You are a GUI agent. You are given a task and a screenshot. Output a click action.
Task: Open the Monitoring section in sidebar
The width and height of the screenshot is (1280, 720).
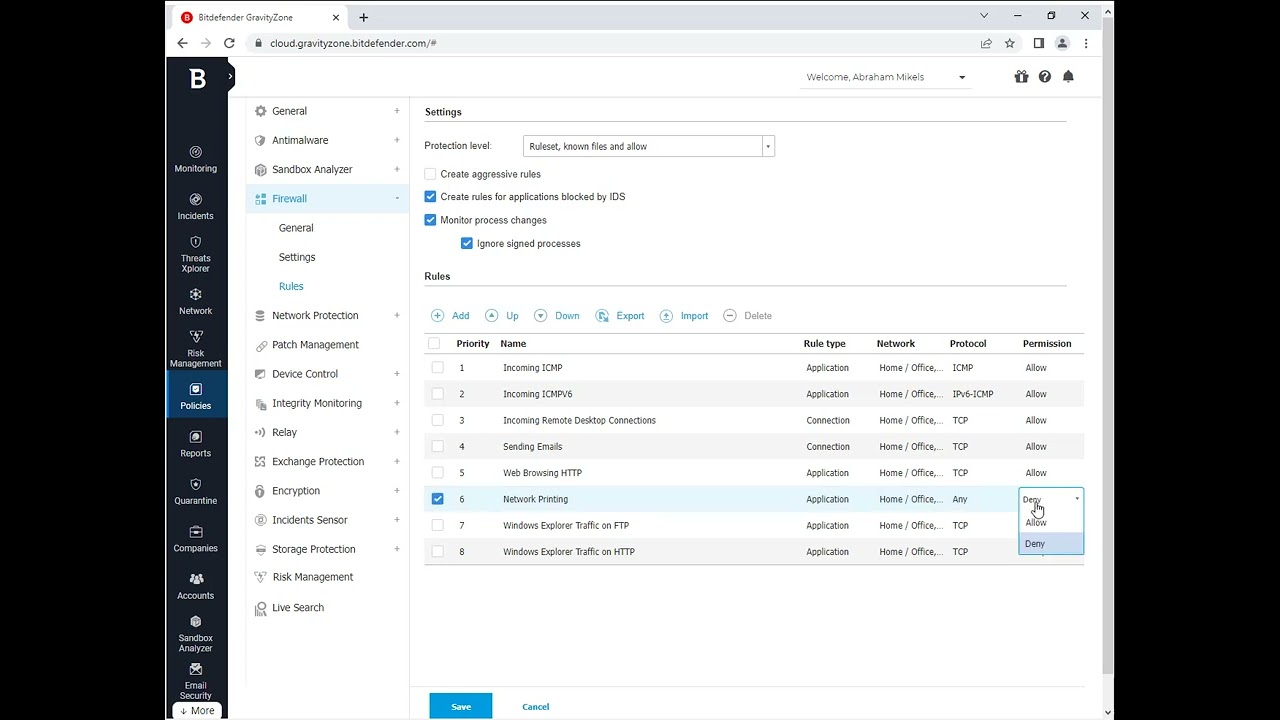tap(196, 159)
